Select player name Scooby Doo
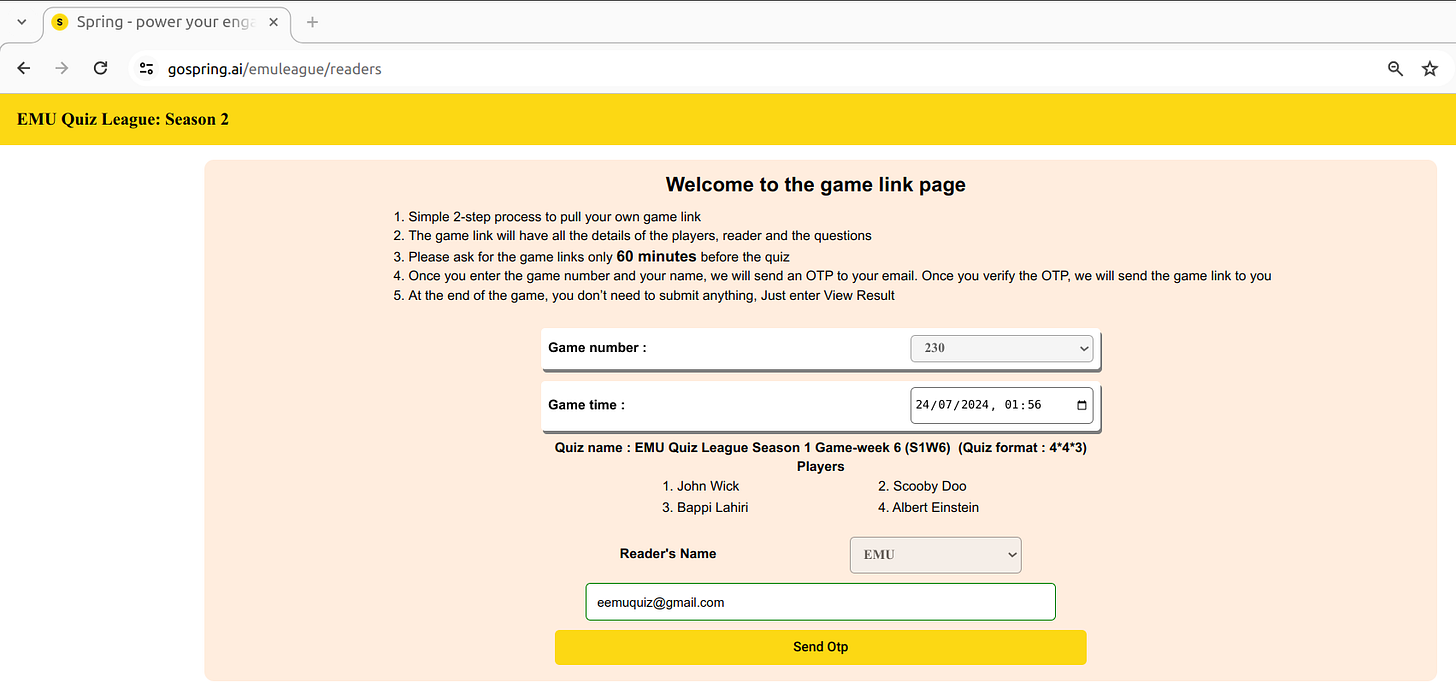Screen dimensions: 1456x699 930,486
